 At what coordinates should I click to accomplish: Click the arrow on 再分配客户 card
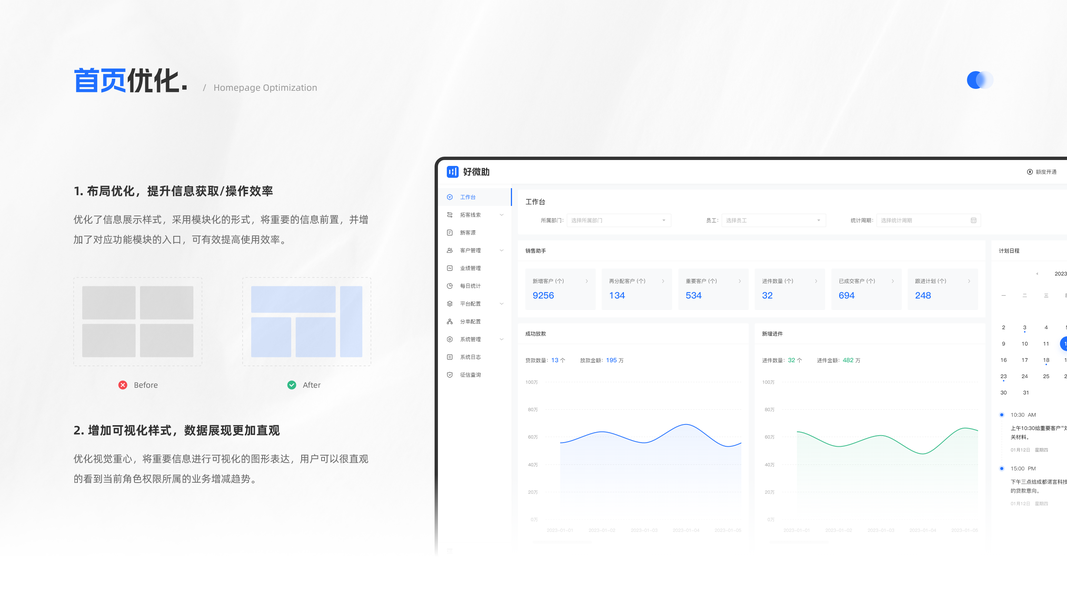point(663,281)
